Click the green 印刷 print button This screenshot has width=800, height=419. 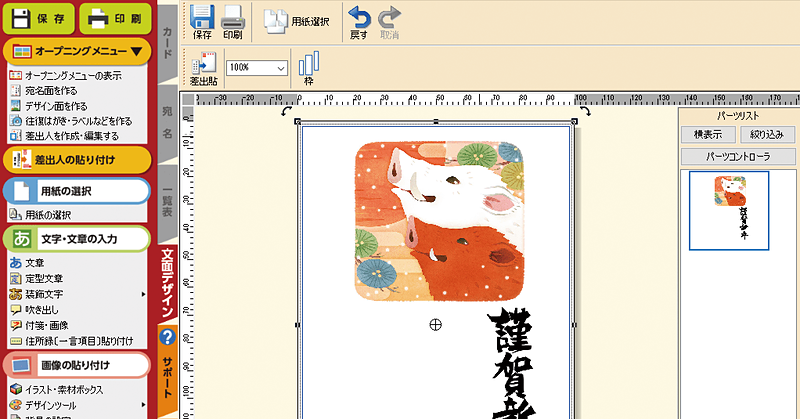point(116,18)
